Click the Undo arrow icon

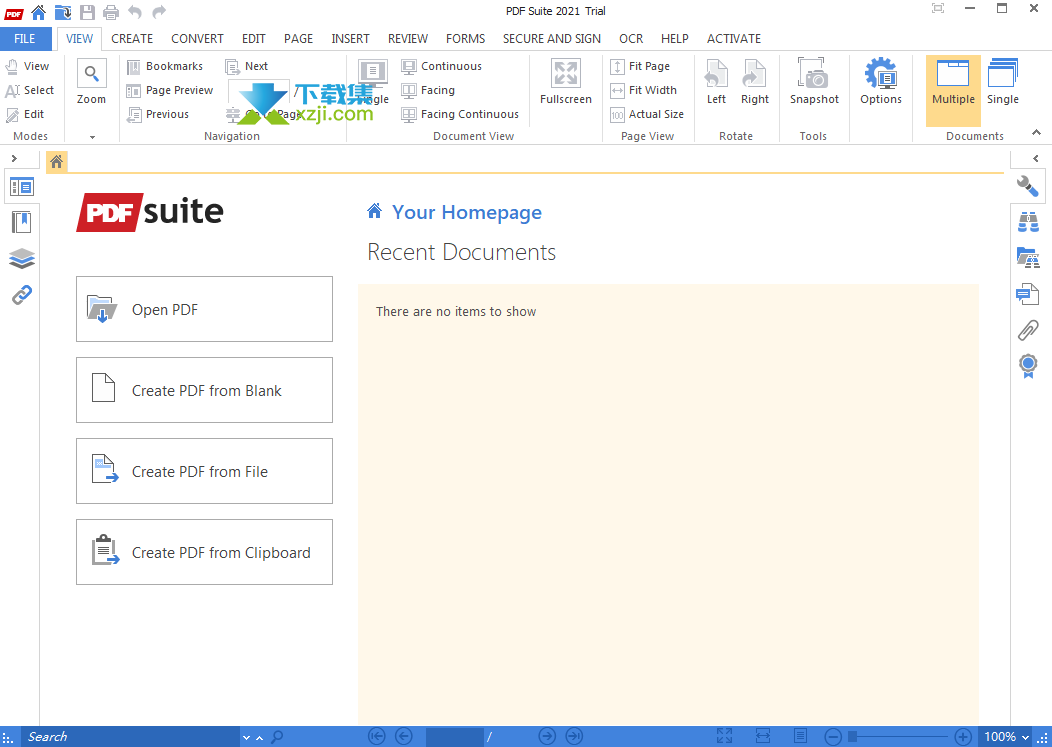point(135,11)
